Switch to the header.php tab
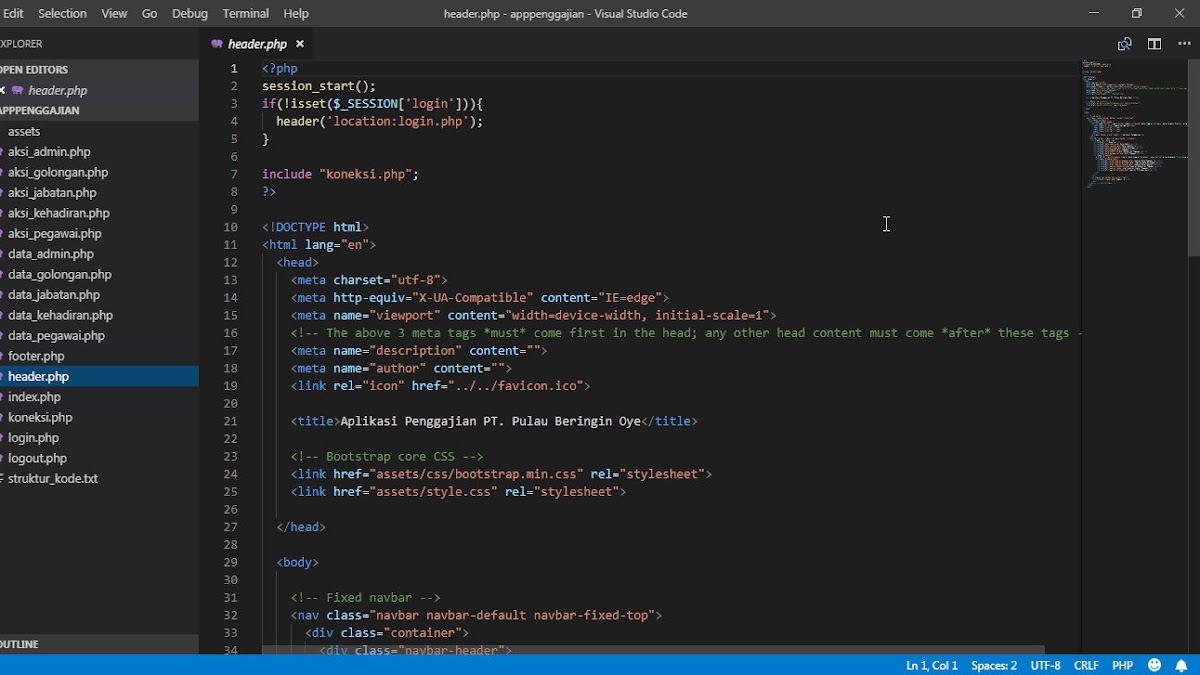Screen dimensions: 1200x675 (x=256, y=43)
